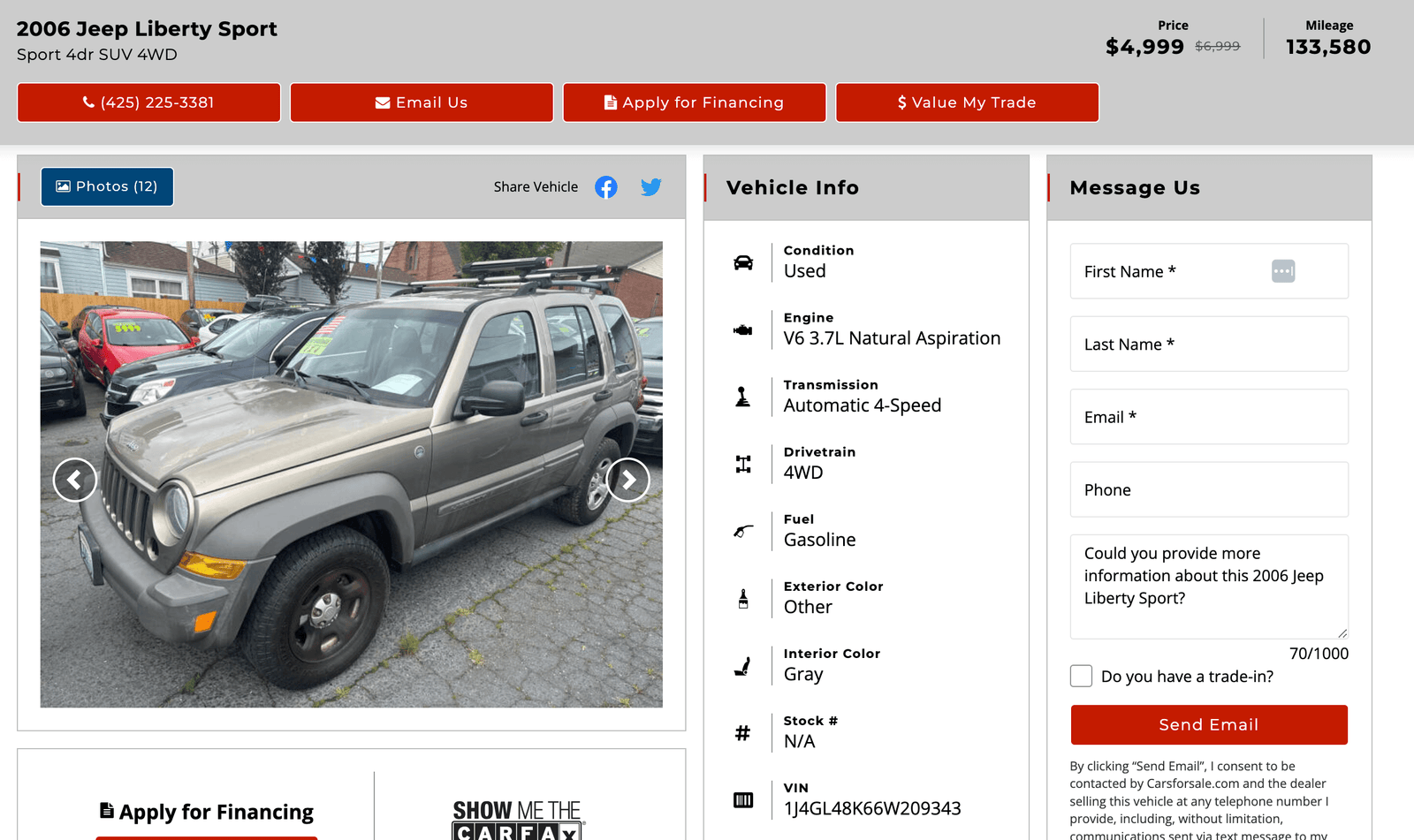
Task: Open Value My Trade
Action: (968, 102)
